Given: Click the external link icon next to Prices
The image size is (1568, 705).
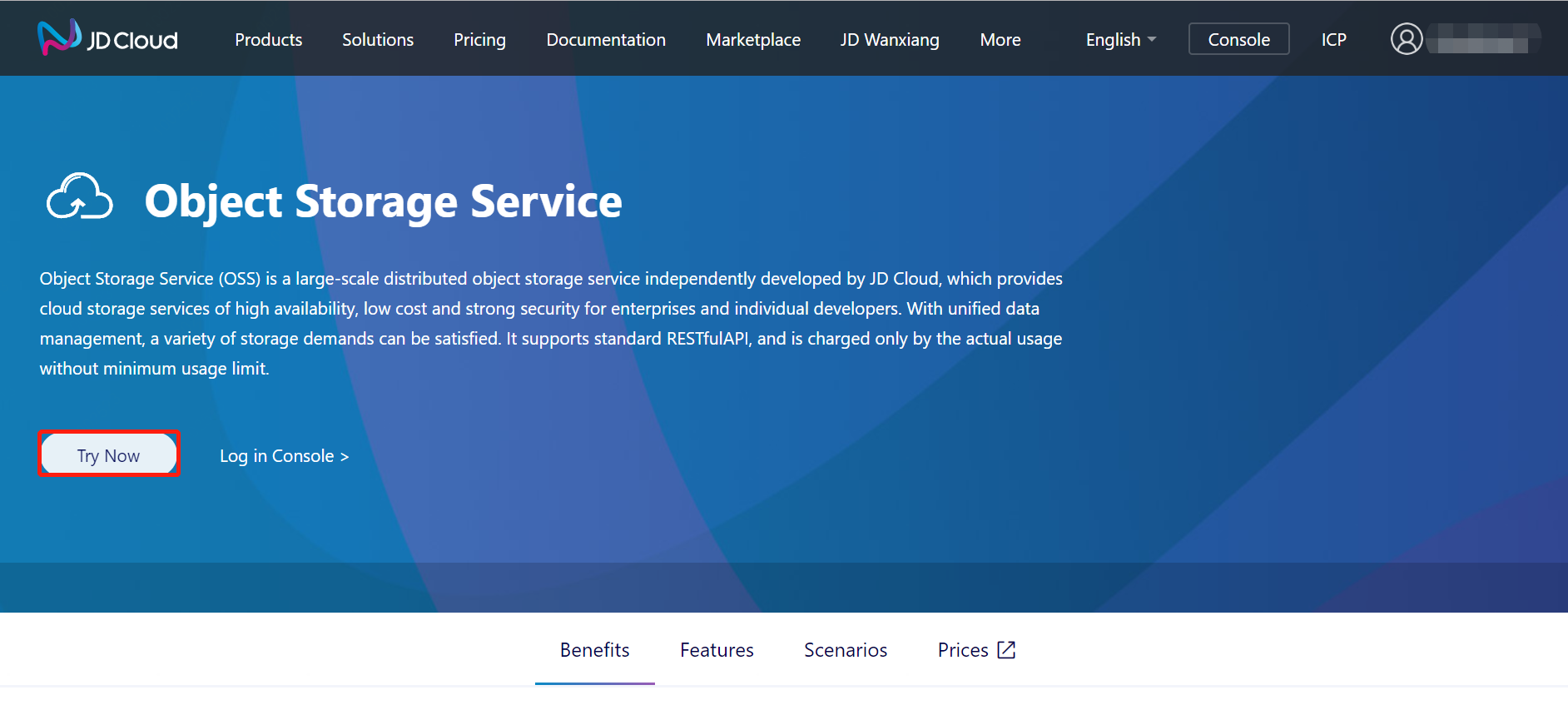Looking at the screenshot, I should (1006, 650).
